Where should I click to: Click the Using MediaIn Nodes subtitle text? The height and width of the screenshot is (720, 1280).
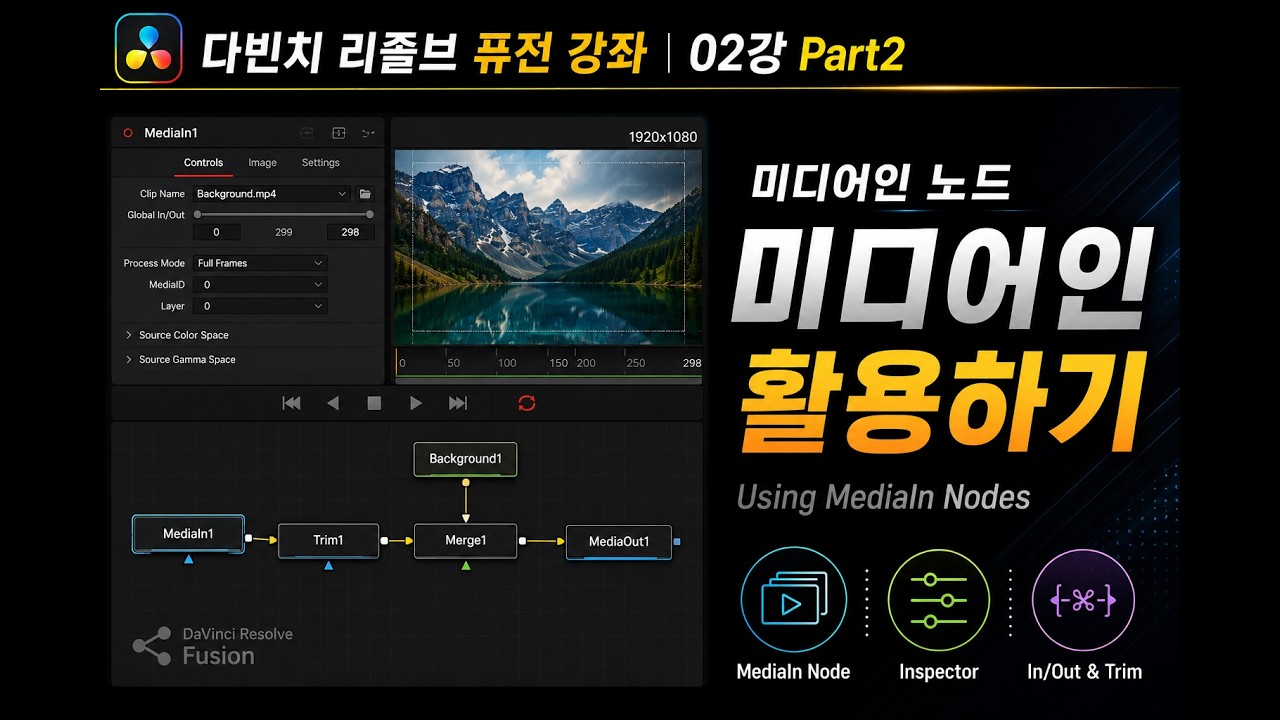coord(883,496)
